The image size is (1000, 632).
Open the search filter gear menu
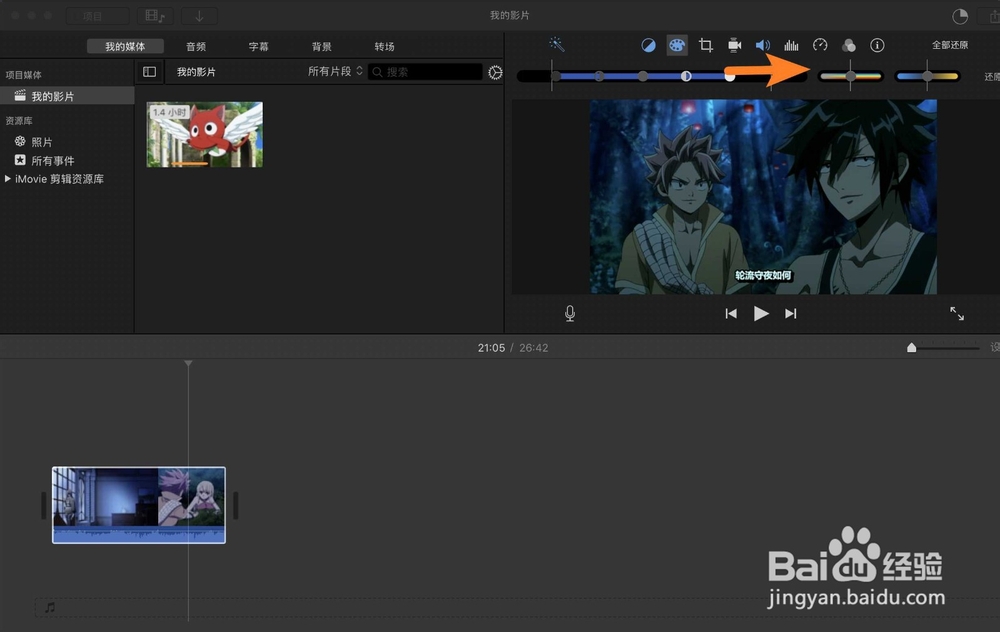click(495, 72)
